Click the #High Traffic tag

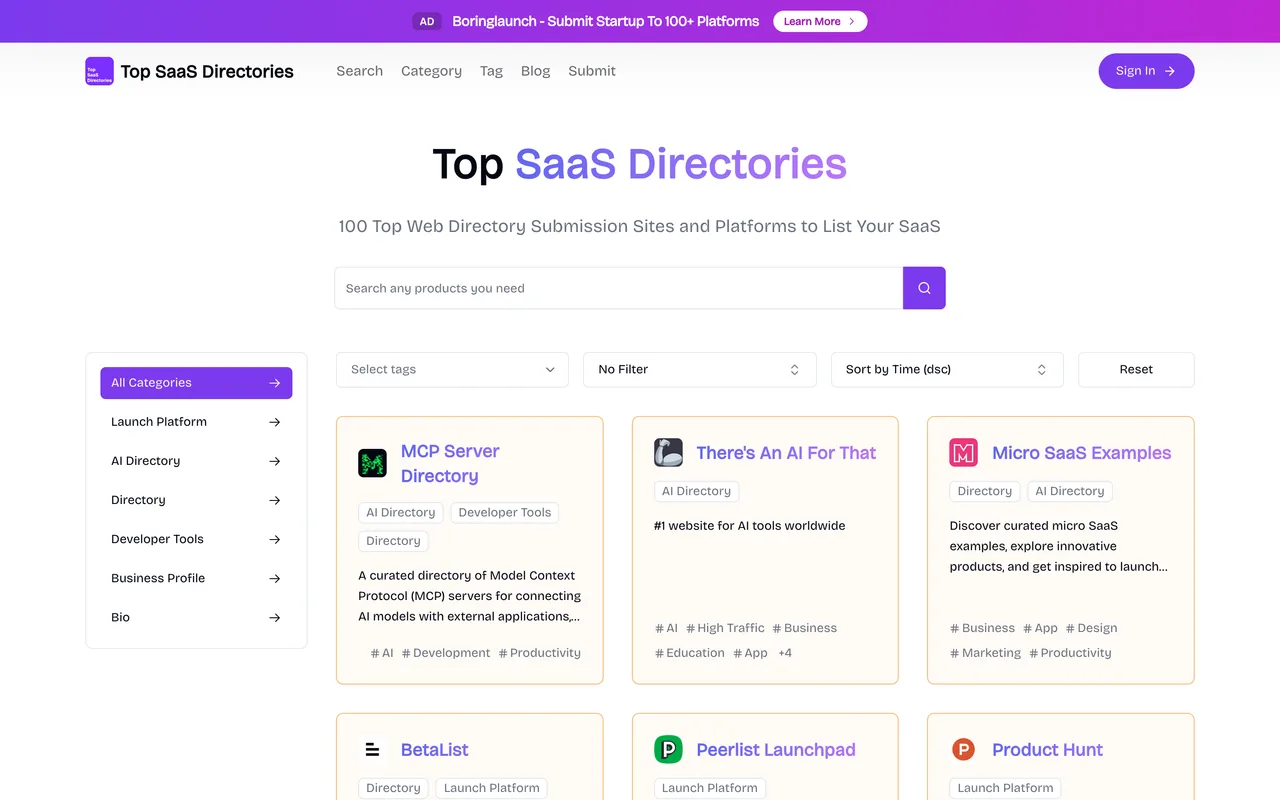[x=725, y=628]
